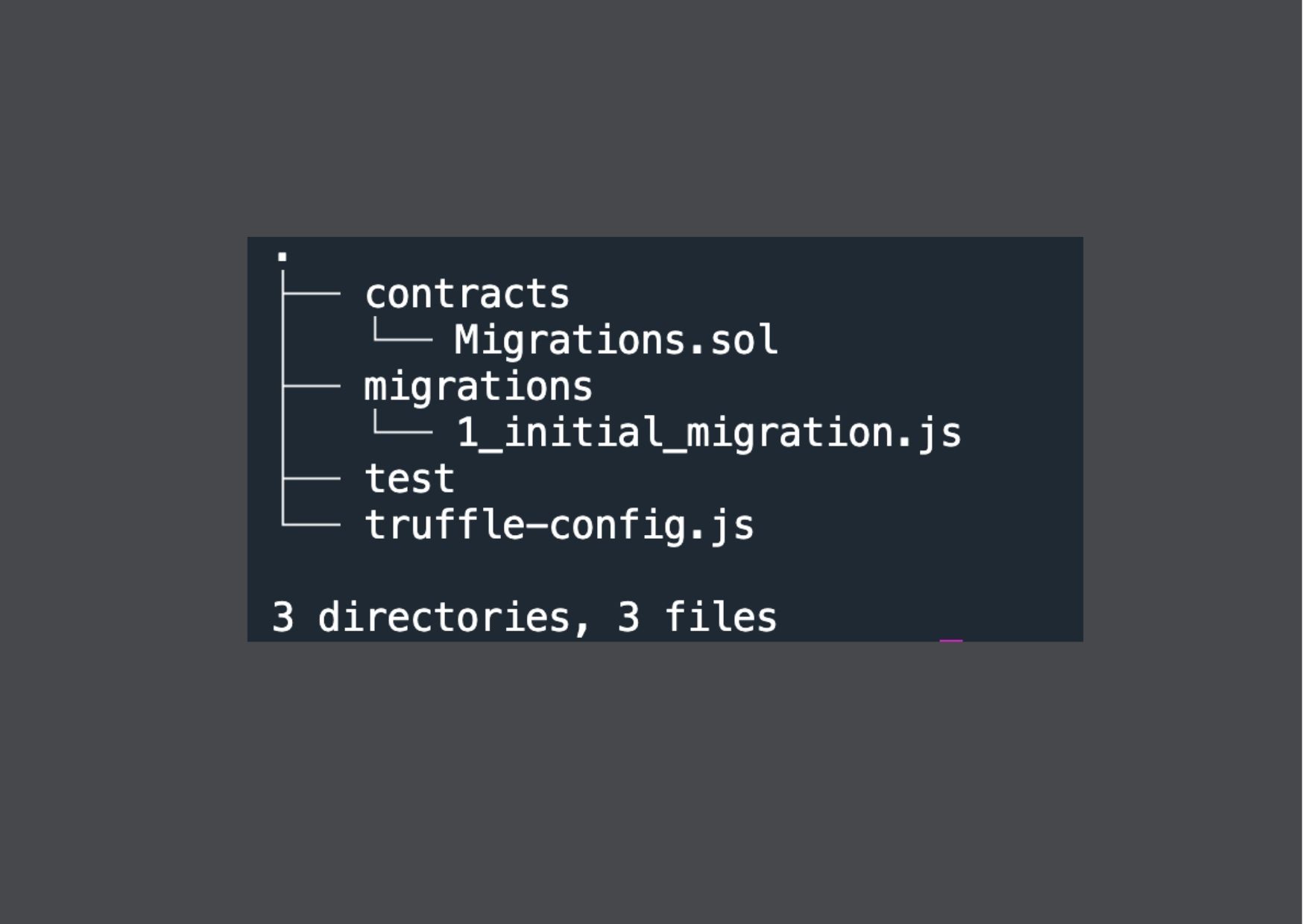Click the truffle-config.js file name
Viewport: 1303px width, 924px height.
(x=559, y=525)
